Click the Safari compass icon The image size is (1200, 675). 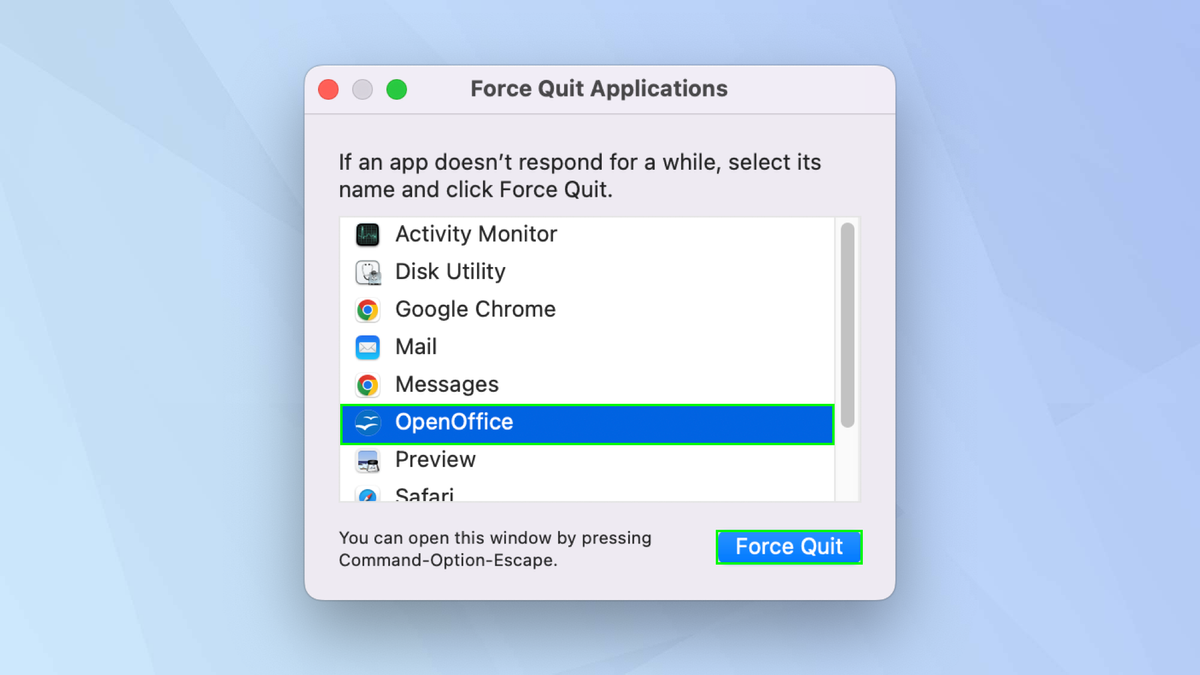(367, 494)
